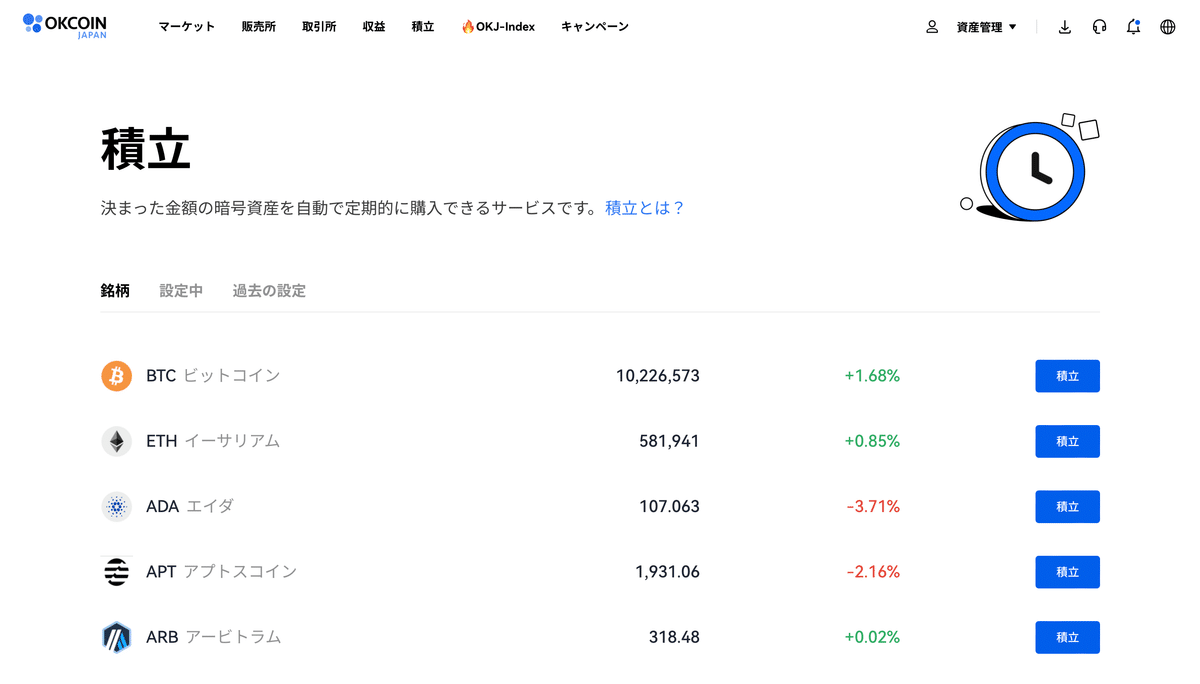Switch to the 設定中 tab

click(181, 290)
